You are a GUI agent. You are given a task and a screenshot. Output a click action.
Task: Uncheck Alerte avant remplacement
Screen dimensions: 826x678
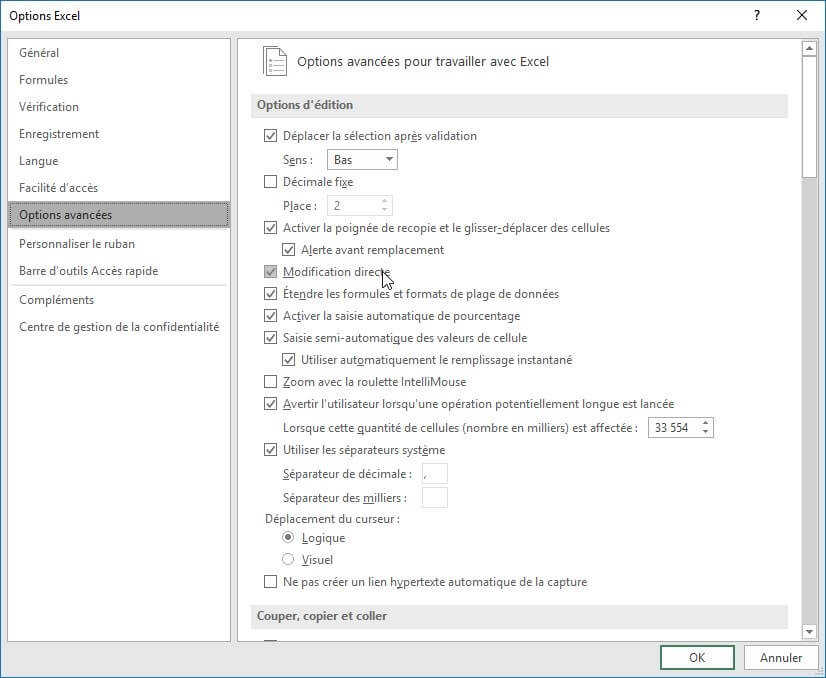tap(288, 250)
